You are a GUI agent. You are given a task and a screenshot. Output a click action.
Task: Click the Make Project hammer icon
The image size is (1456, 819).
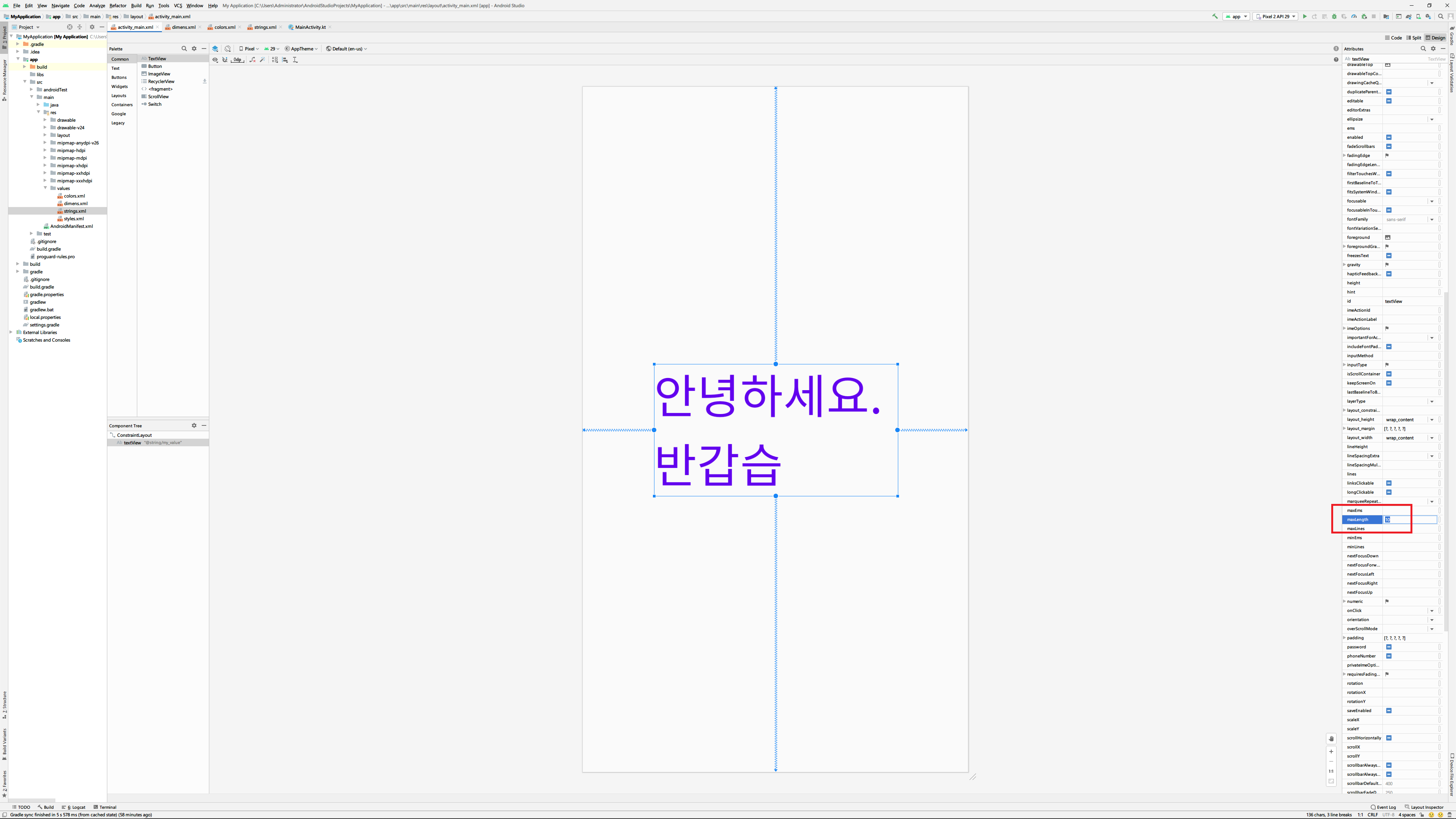(1215, 16)
